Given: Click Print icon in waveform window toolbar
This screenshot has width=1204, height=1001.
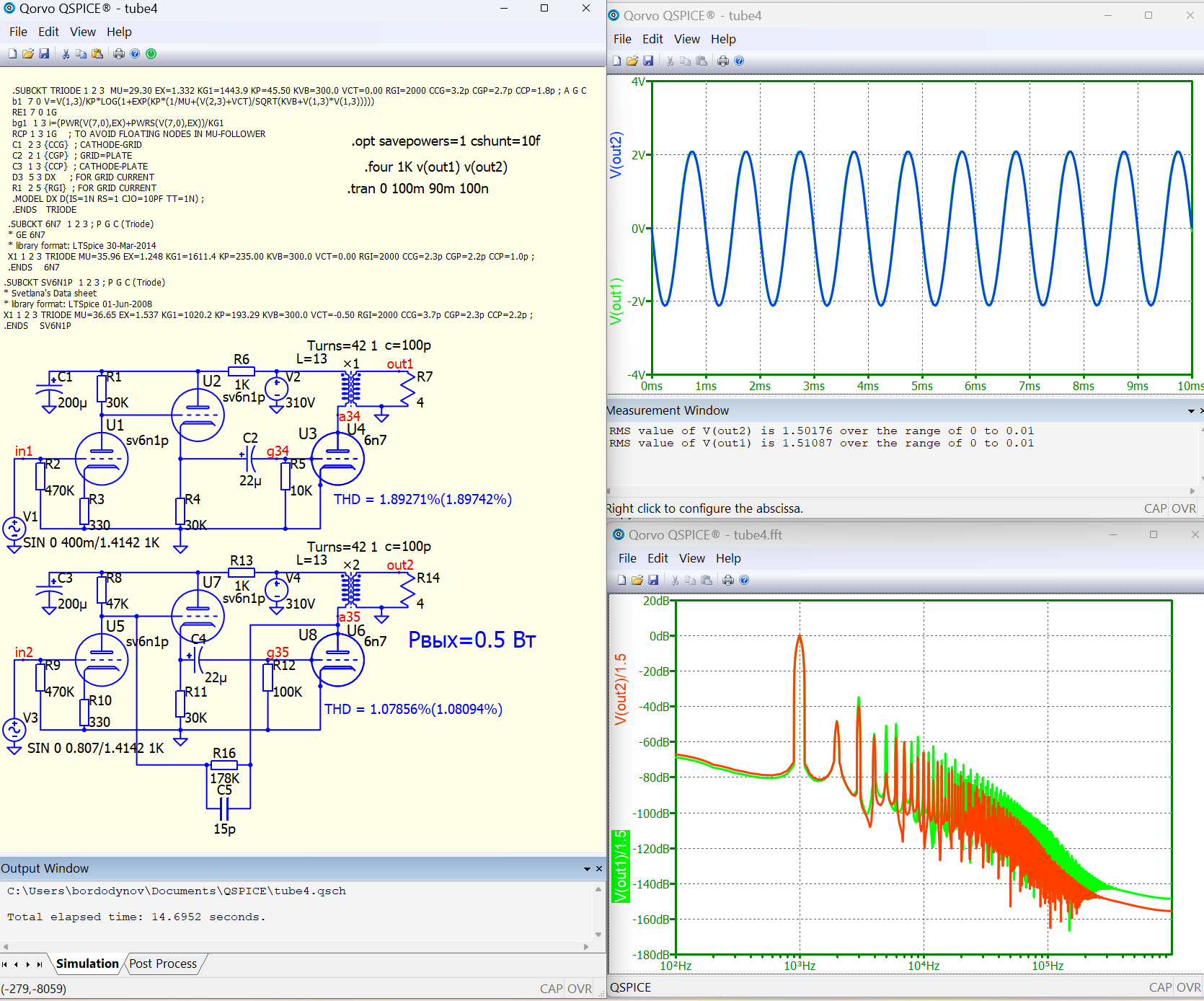Looking at the screenshot, I should click(x=723, y=61).
